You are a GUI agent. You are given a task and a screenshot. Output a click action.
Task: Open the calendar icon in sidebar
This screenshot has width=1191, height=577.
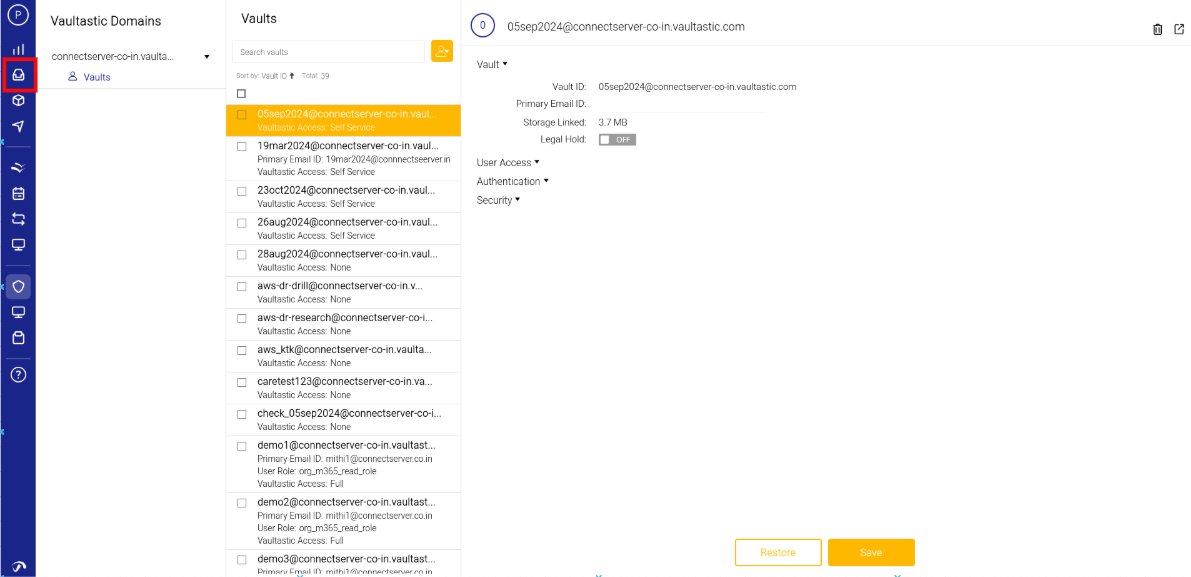pyautogui.click(x=18, y=194)
